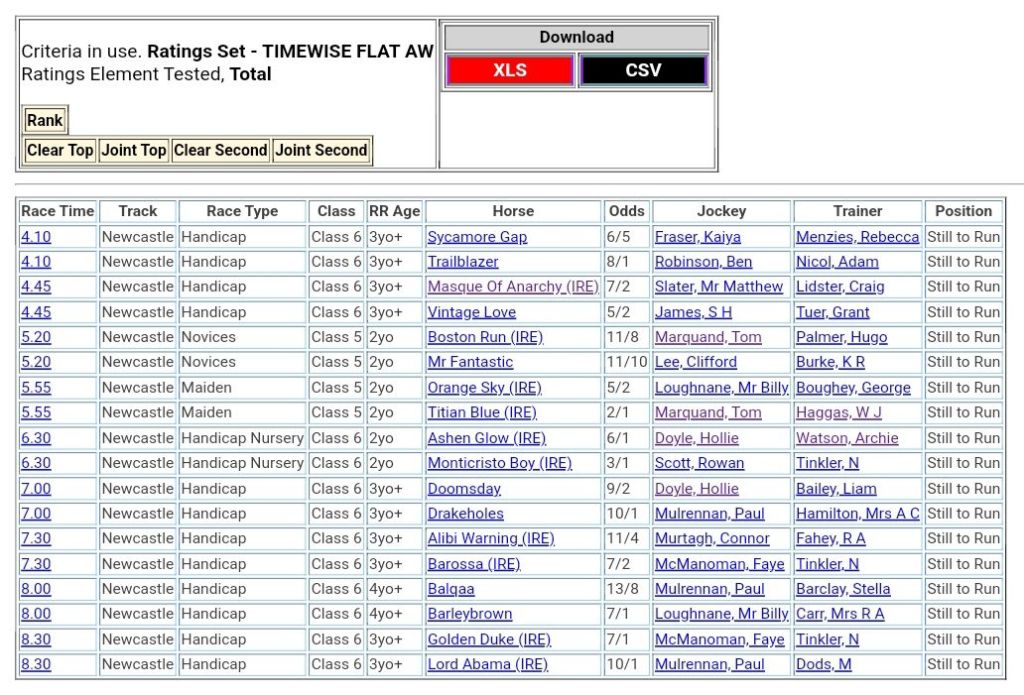Open horse Monticristo Boy link
The width and height of the screenshot is (1024, 695).
coord(499,463)
